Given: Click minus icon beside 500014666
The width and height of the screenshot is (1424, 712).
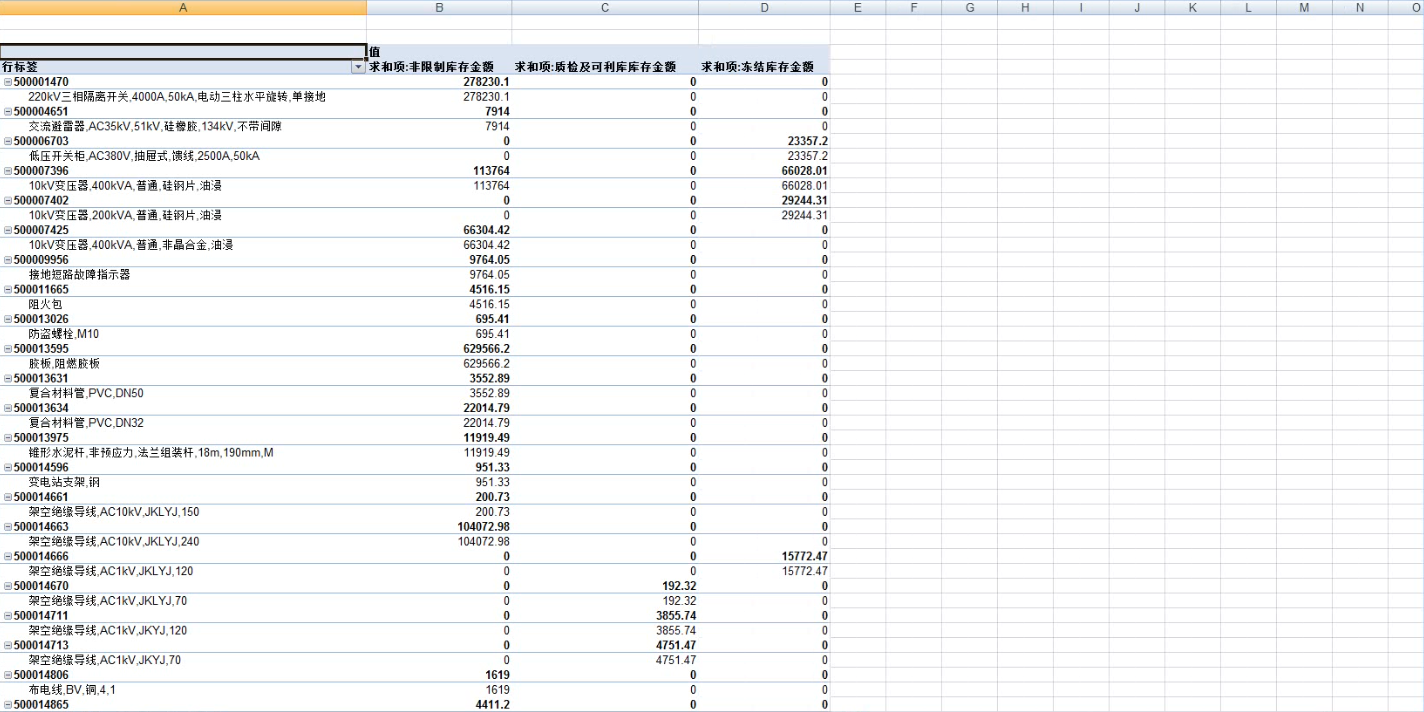Looking at the screenshot, I should click(6, 556).
